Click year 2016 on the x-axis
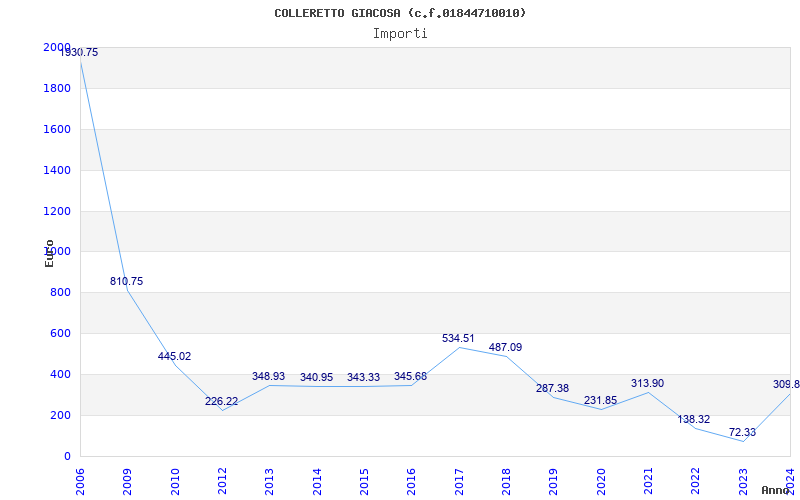This screenshot has width=800, height=500. (412, 481)
